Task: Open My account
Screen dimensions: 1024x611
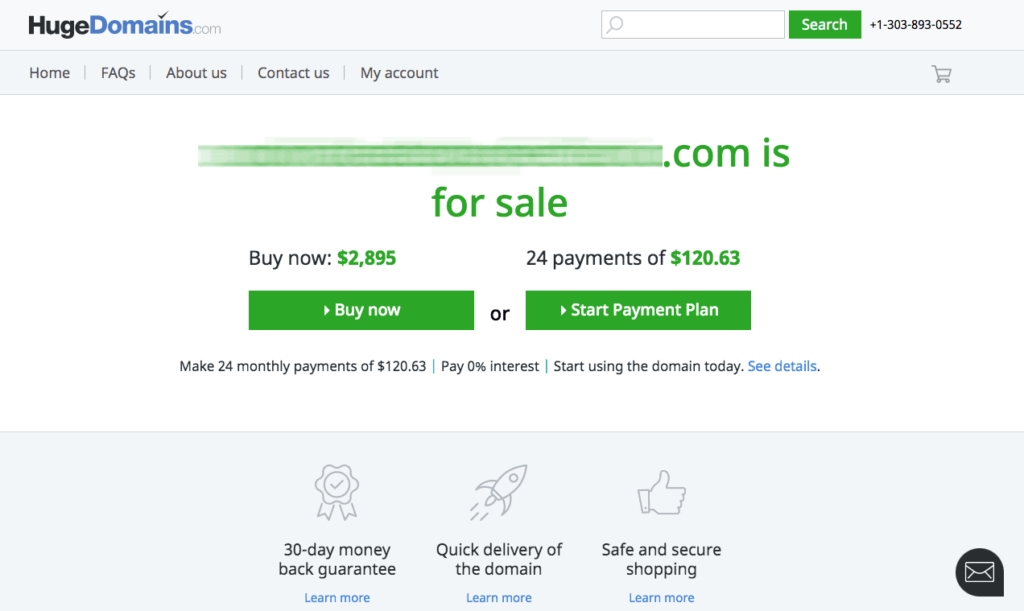Action: [399, 73]
